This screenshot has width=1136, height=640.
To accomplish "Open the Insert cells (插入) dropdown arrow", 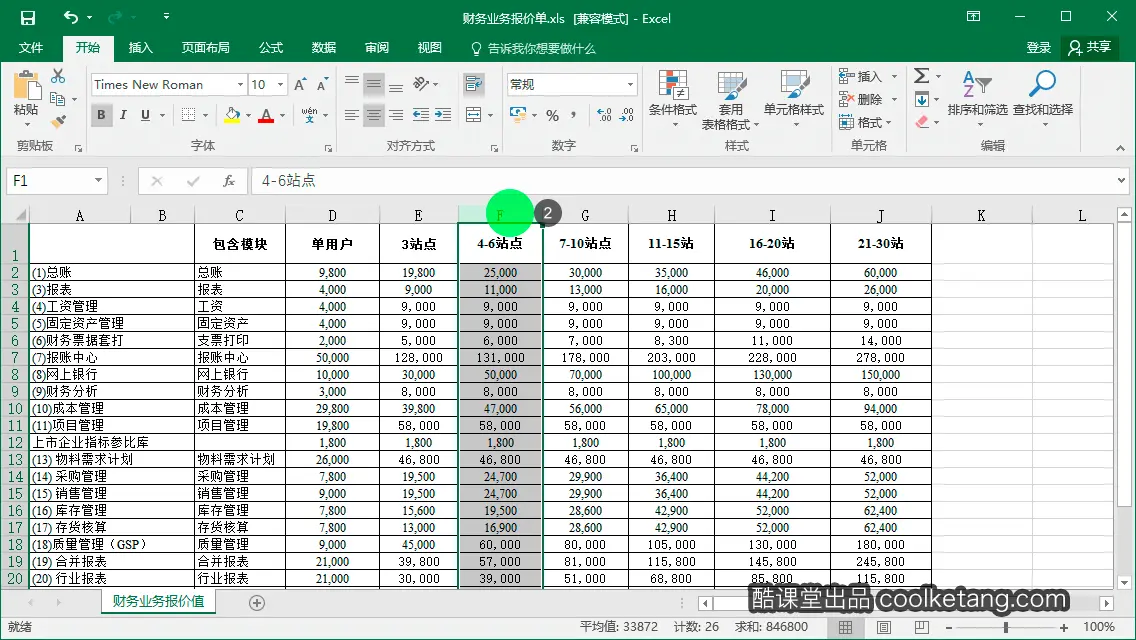I will (894, 76).
